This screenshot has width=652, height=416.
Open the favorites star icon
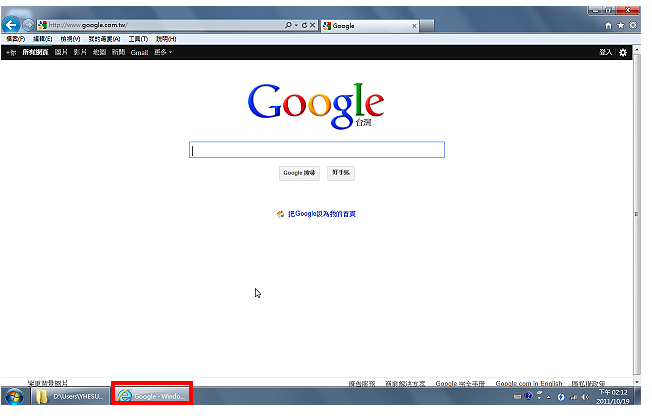point(620,25)
